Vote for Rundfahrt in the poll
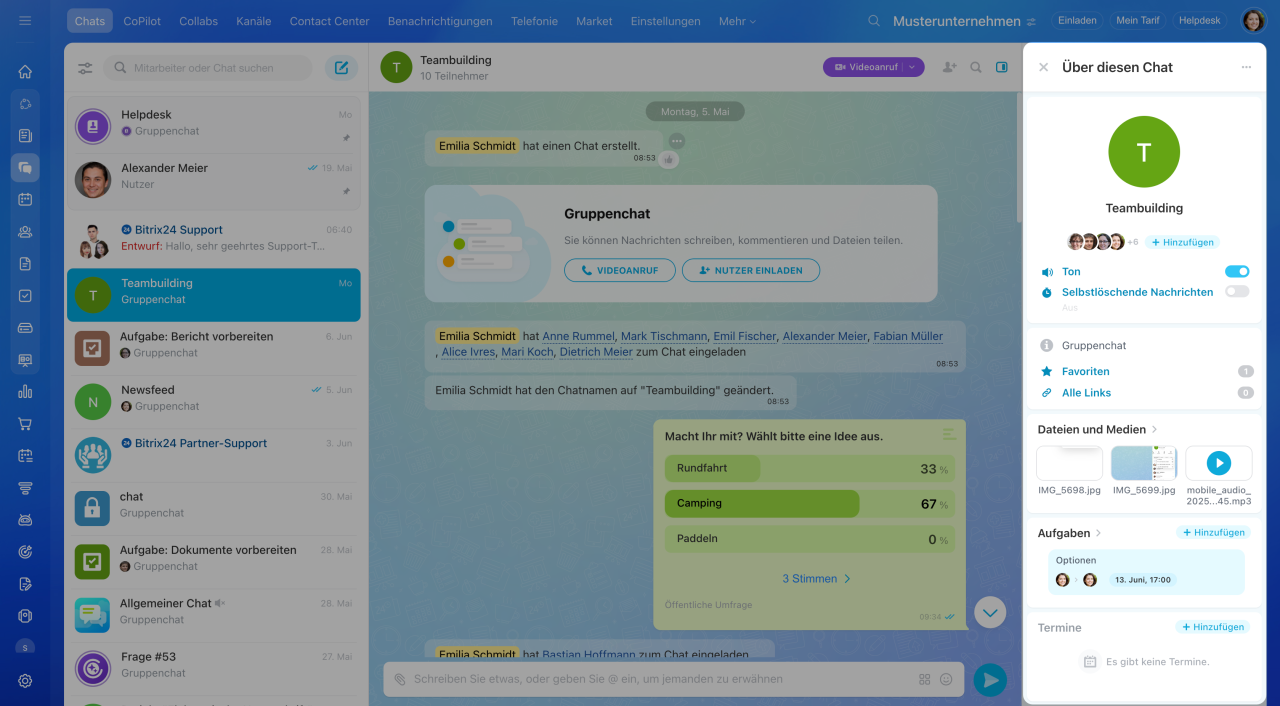 click(x=809, y=468)
